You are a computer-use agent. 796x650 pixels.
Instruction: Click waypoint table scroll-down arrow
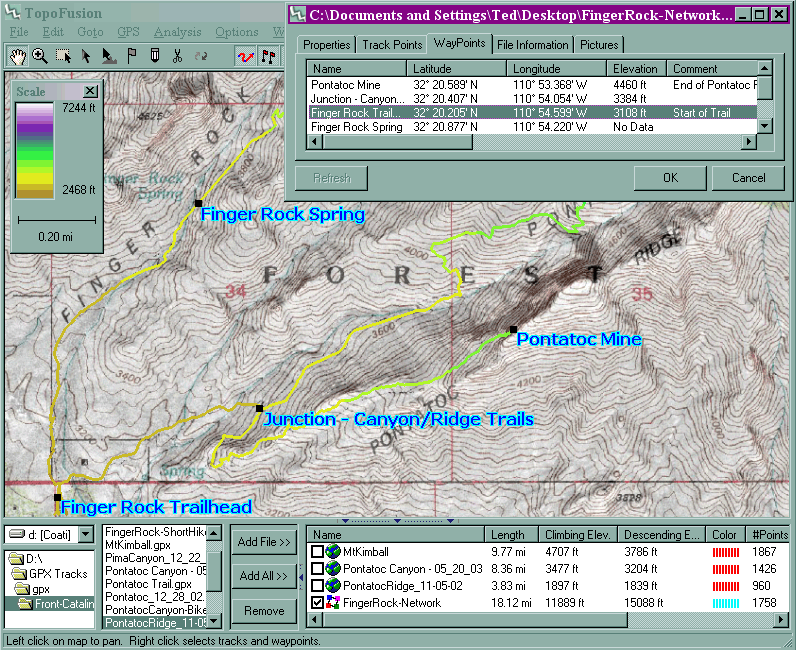pos(765,126)
